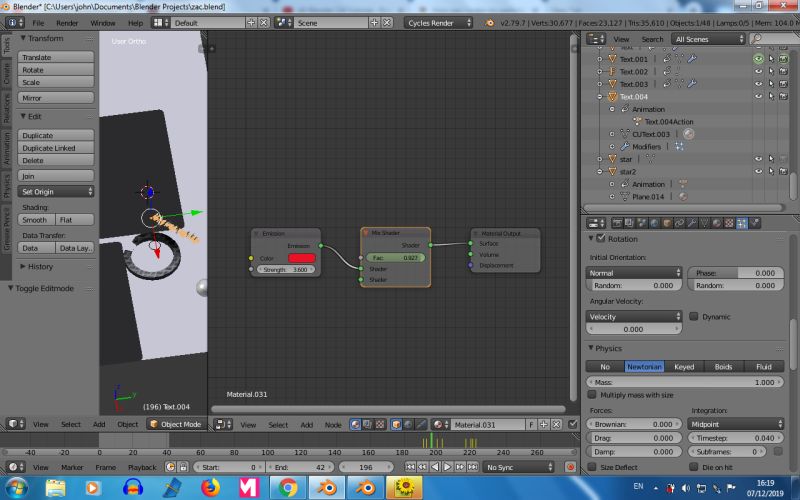Open the World properties tab icon
This screenshot has height=500, width=800.
[655, 223]
